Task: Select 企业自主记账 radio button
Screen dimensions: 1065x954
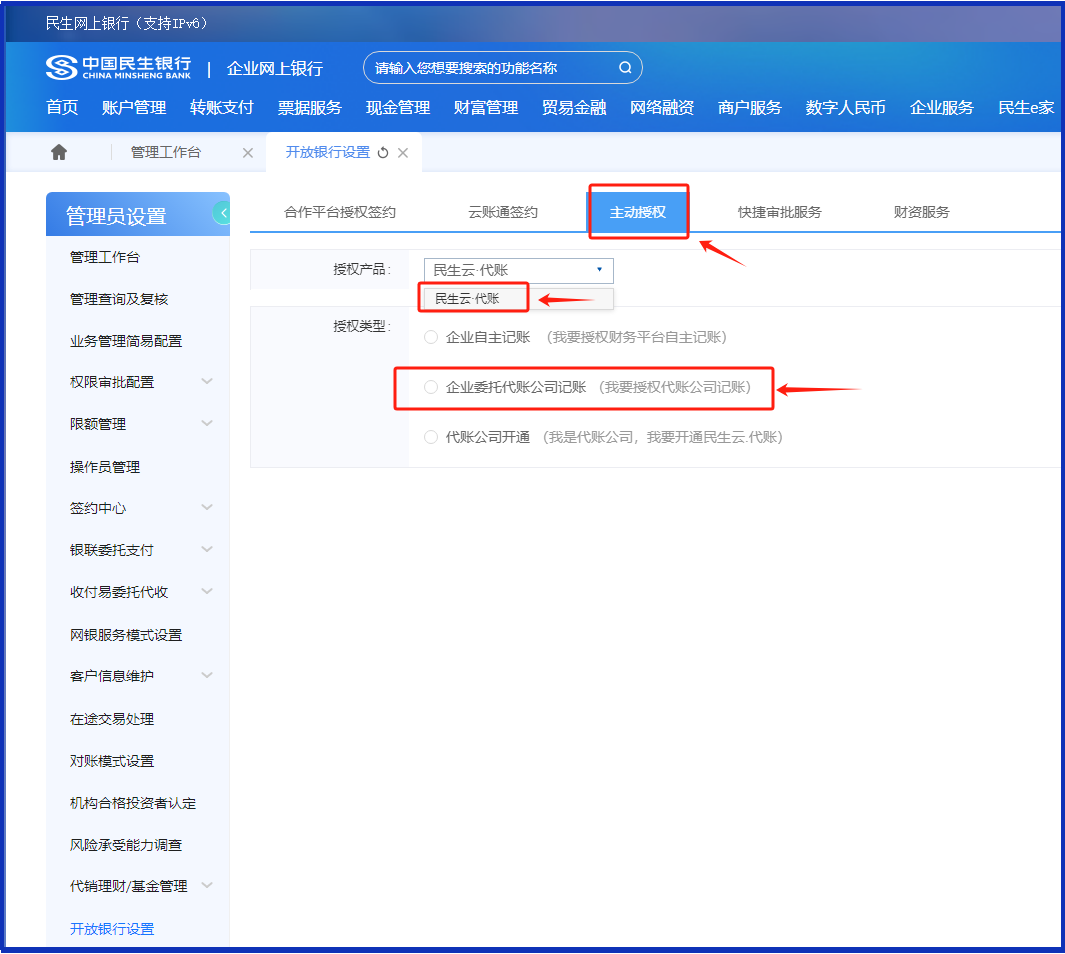Action: [x=431, y=337]
